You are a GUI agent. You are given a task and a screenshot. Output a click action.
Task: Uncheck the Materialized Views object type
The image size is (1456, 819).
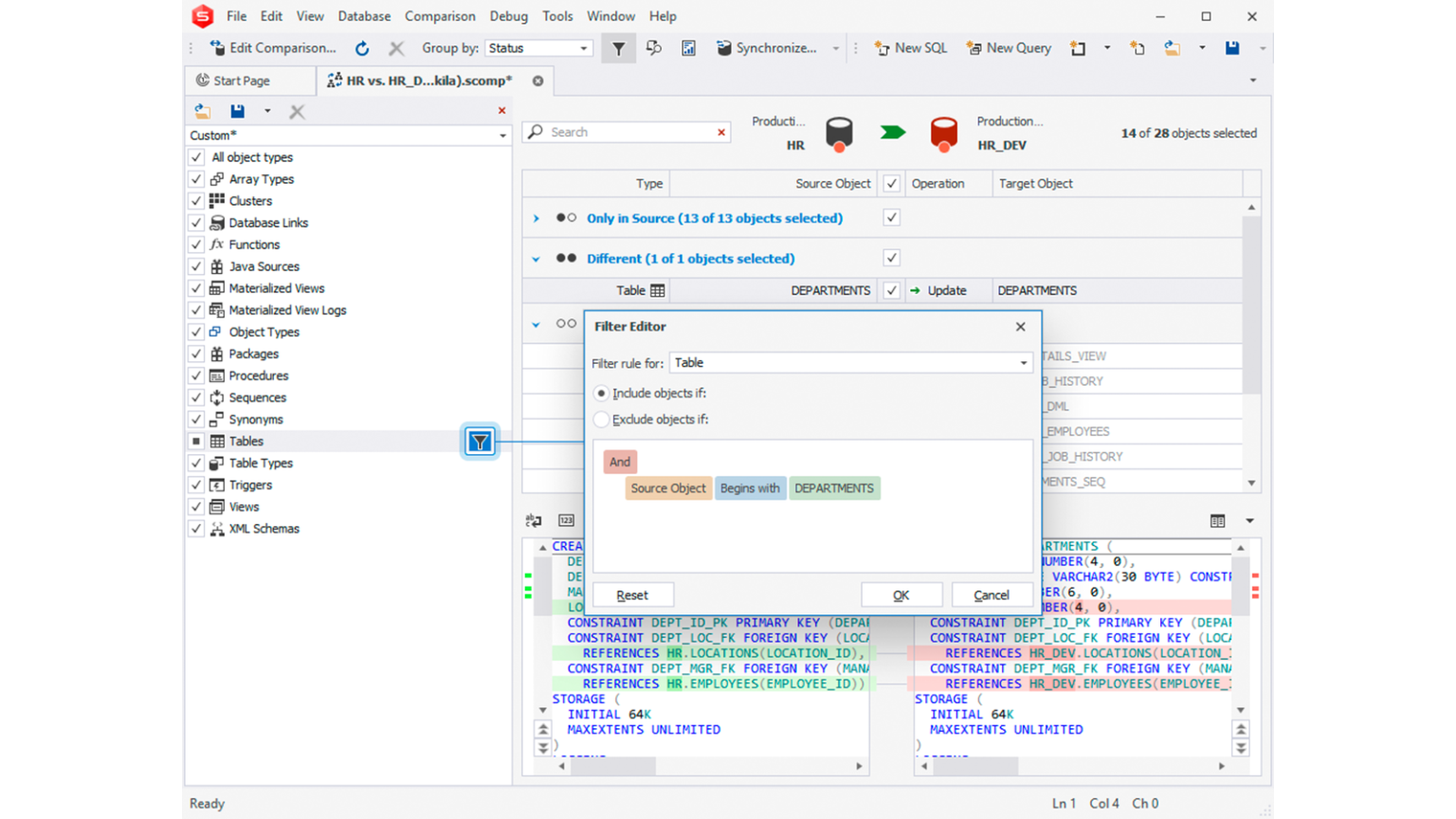196,287
